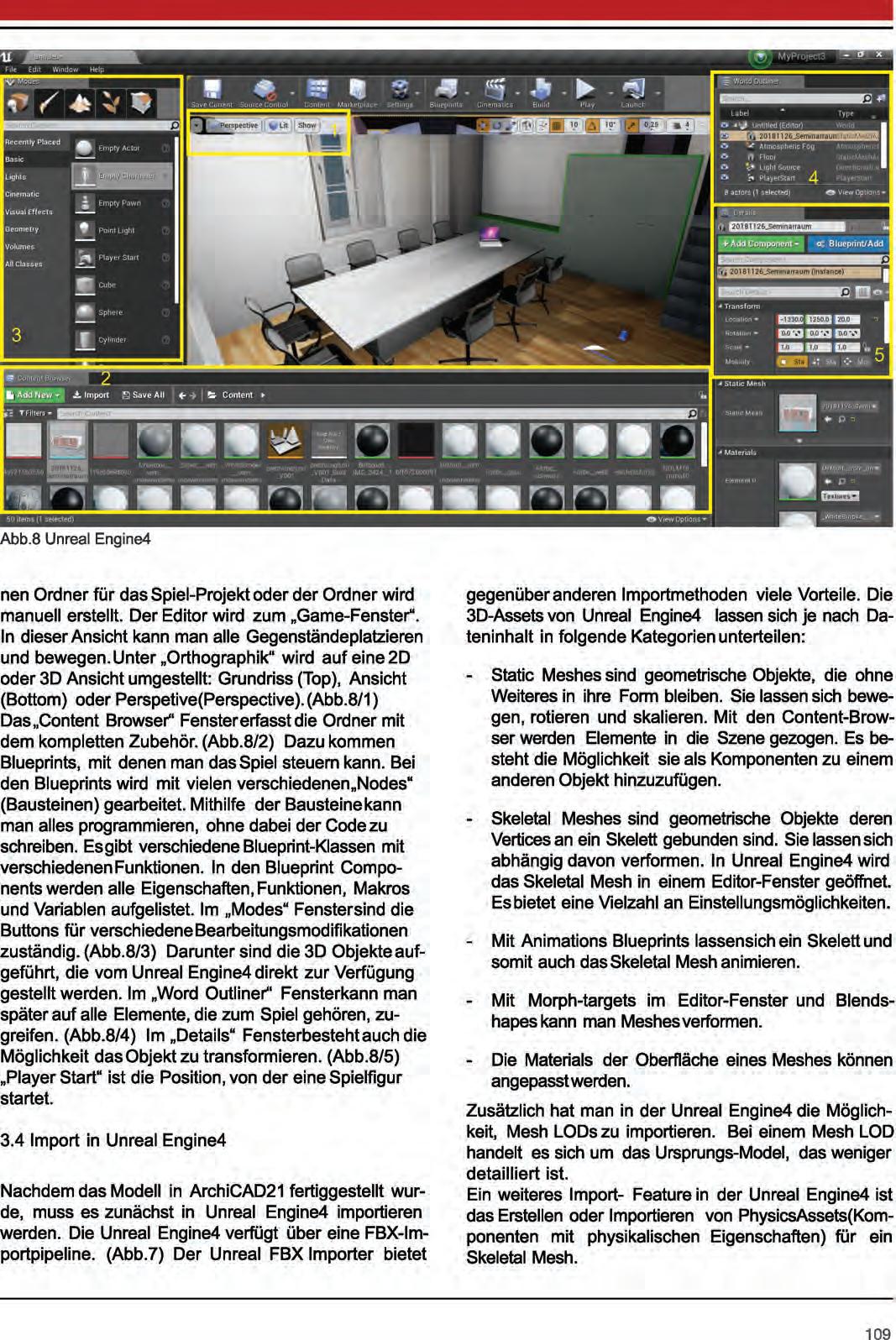
Task: Select the Empty Actor icon
Action: coord(85,149)
